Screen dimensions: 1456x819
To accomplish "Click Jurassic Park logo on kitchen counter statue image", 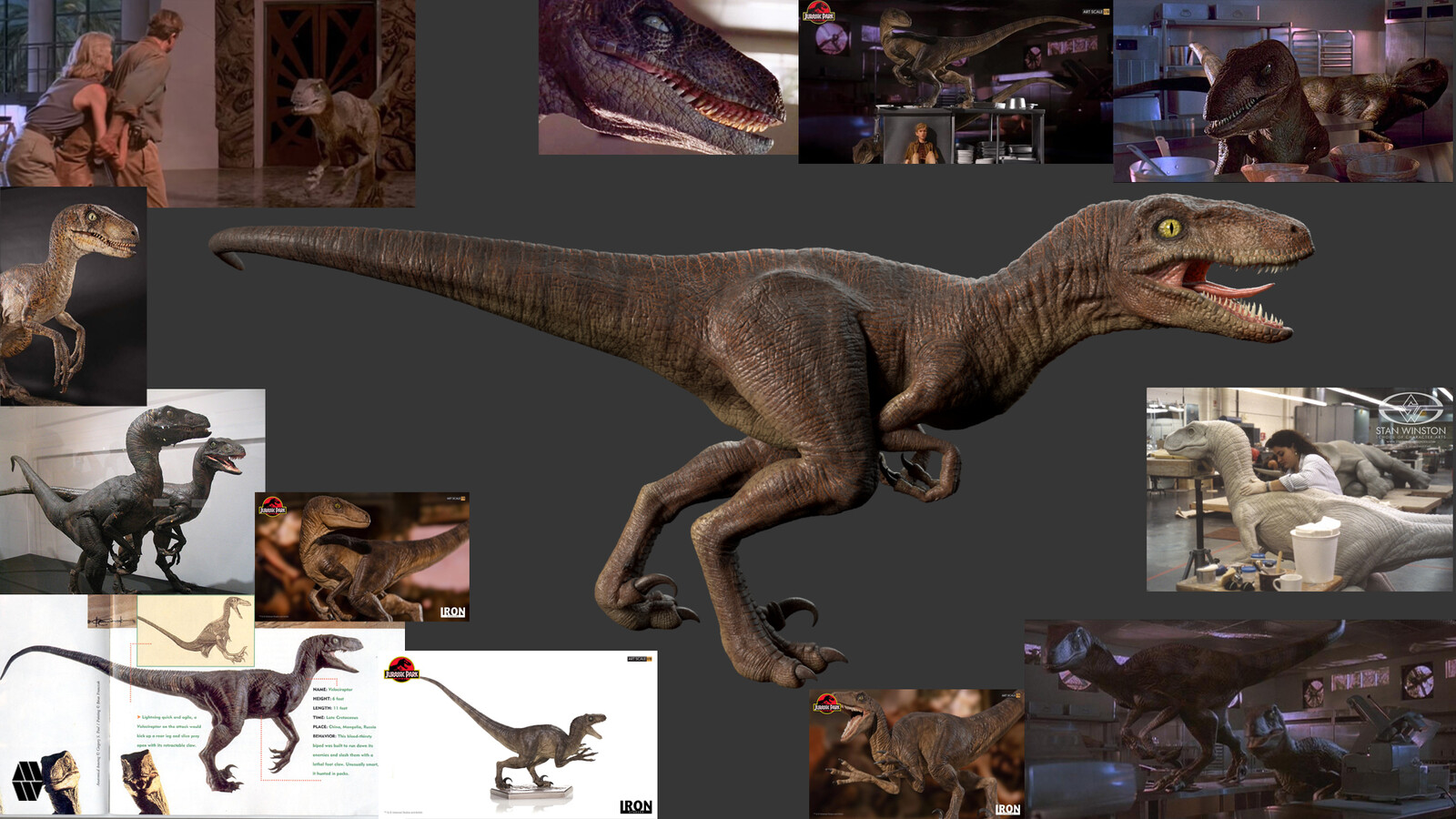I will pyautogui.click(x=818, y=13).
